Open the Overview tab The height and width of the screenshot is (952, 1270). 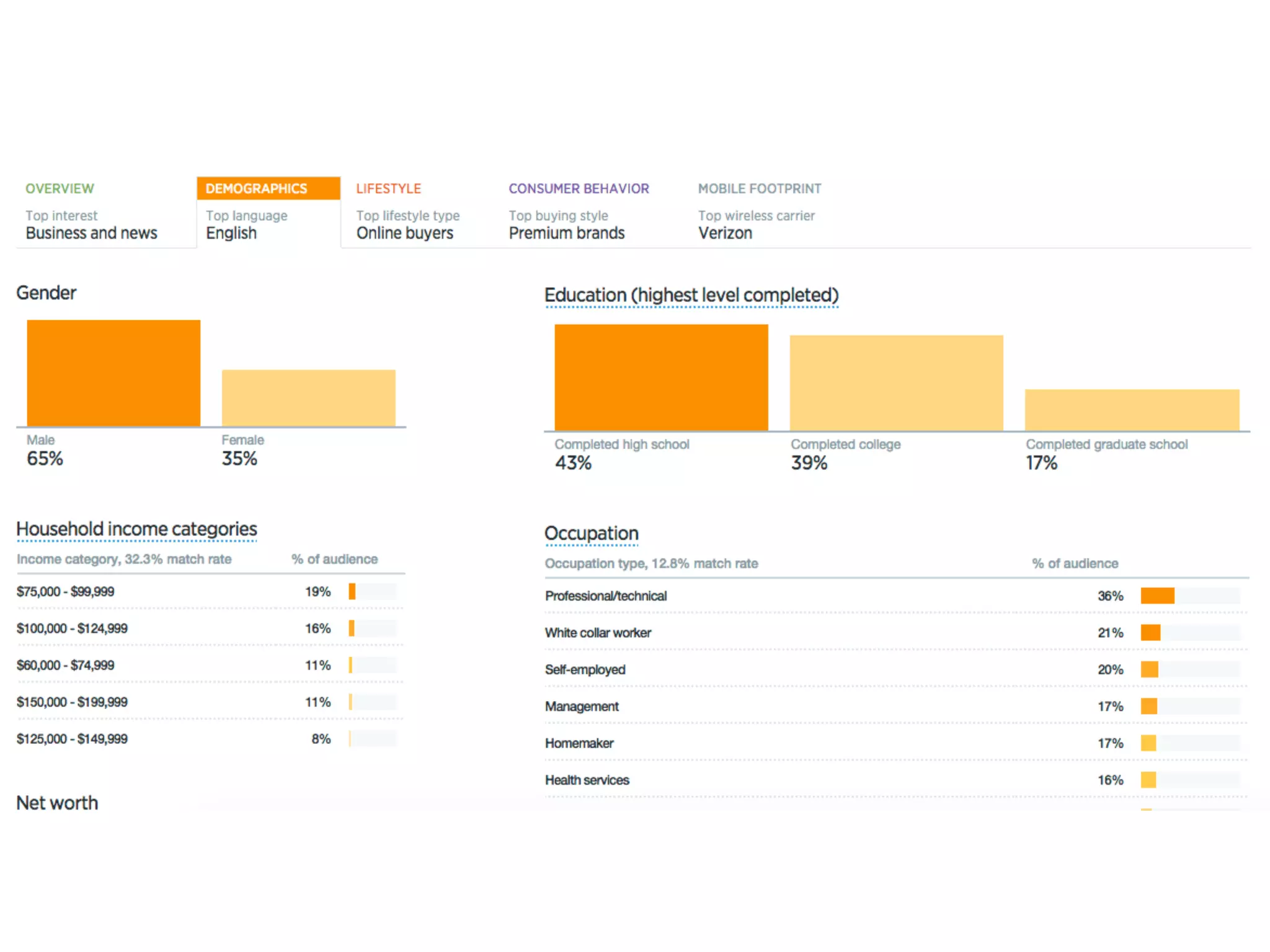point(60,188)
